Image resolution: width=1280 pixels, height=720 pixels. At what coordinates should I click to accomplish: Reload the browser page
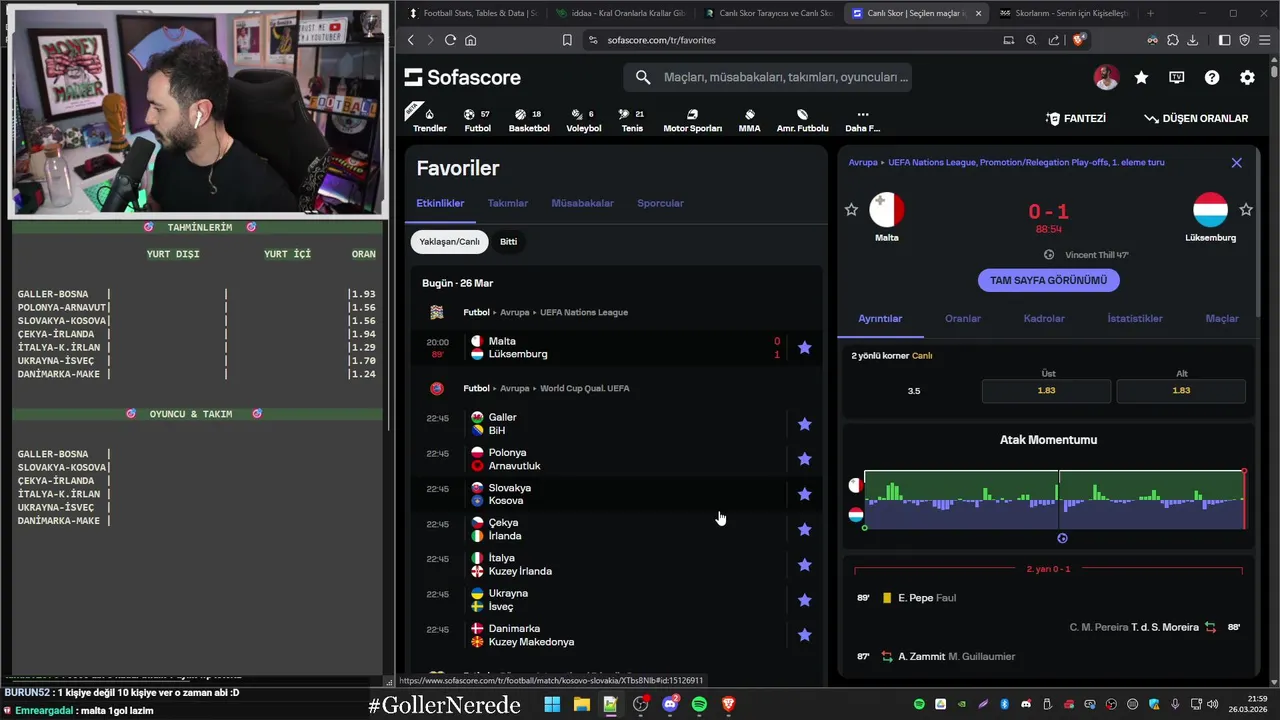click(x=450, y=40)
